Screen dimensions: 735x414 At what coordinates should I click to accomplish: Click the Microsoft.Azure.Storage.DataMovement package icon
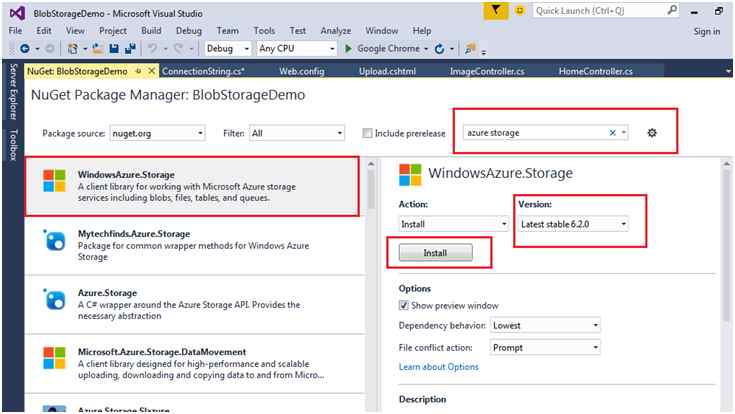(54, 358)
